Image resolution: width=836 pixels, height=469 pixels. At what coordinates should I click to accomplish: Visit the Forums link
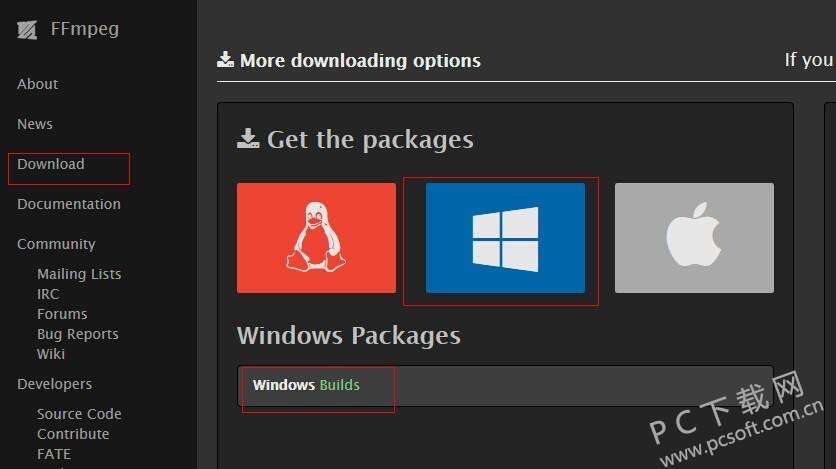click(62, 314)
